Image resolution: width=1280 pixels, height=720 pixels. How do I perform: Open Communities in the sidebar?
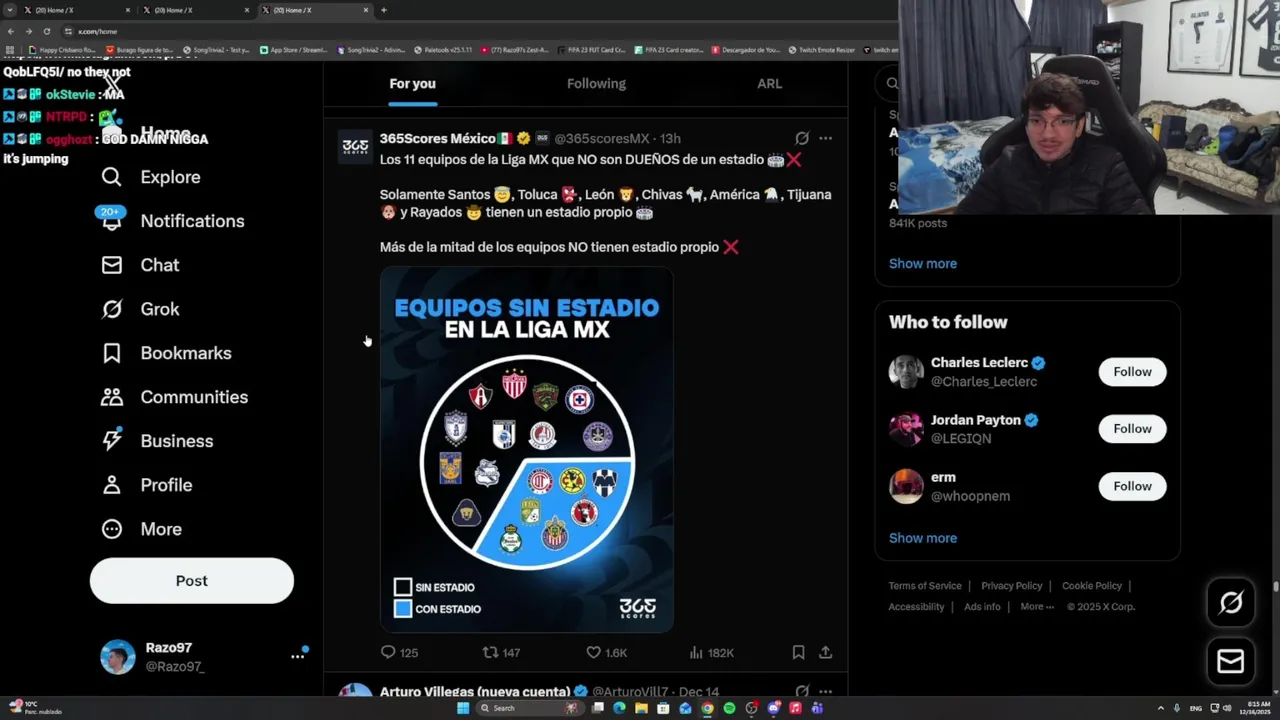pyautogui.click(x=174, y=397)
